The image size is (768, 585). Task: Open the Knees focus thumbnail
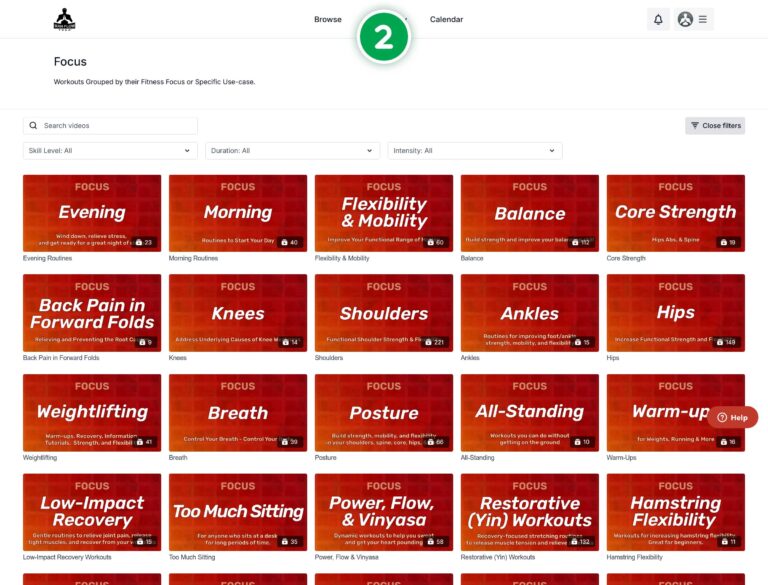238,313
